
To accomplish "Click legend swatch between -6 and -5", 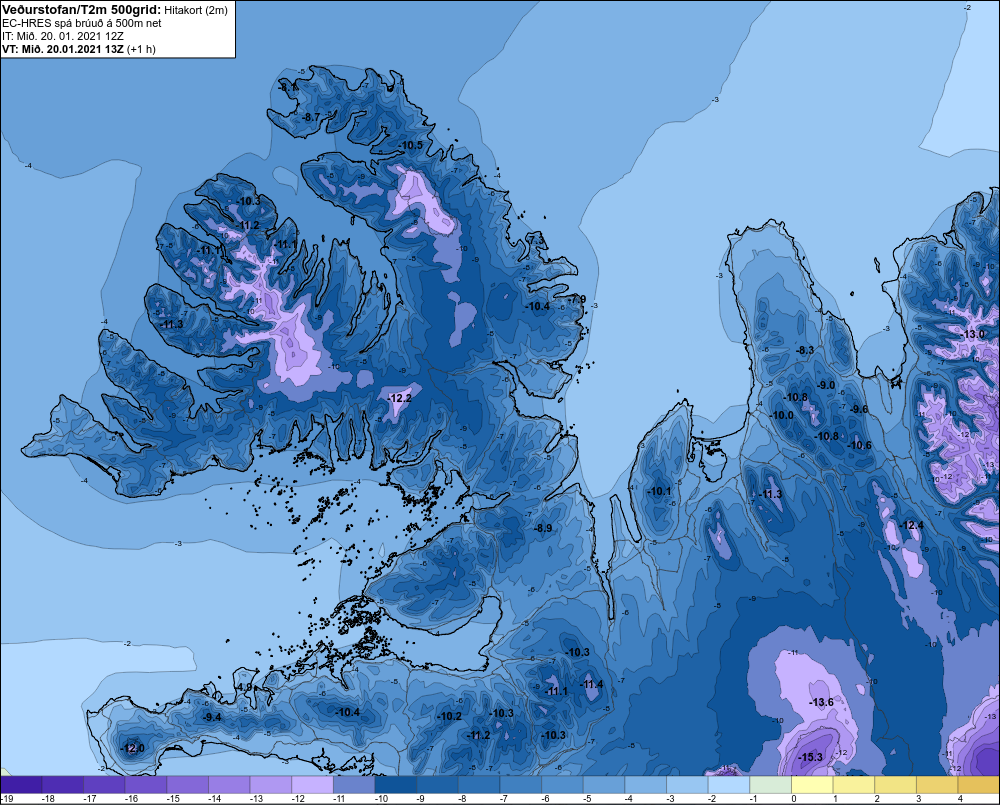I will point(562,785).
